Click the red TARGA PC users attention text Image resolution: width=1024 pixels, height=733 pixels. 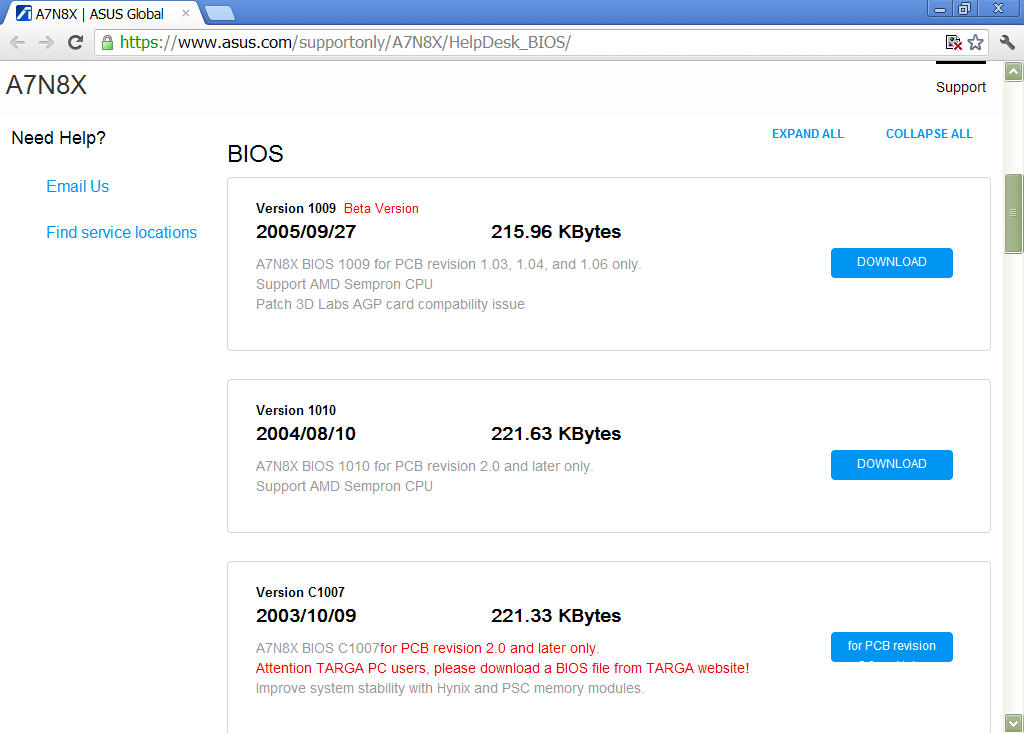pyautogui.click(x=502, y=668)
